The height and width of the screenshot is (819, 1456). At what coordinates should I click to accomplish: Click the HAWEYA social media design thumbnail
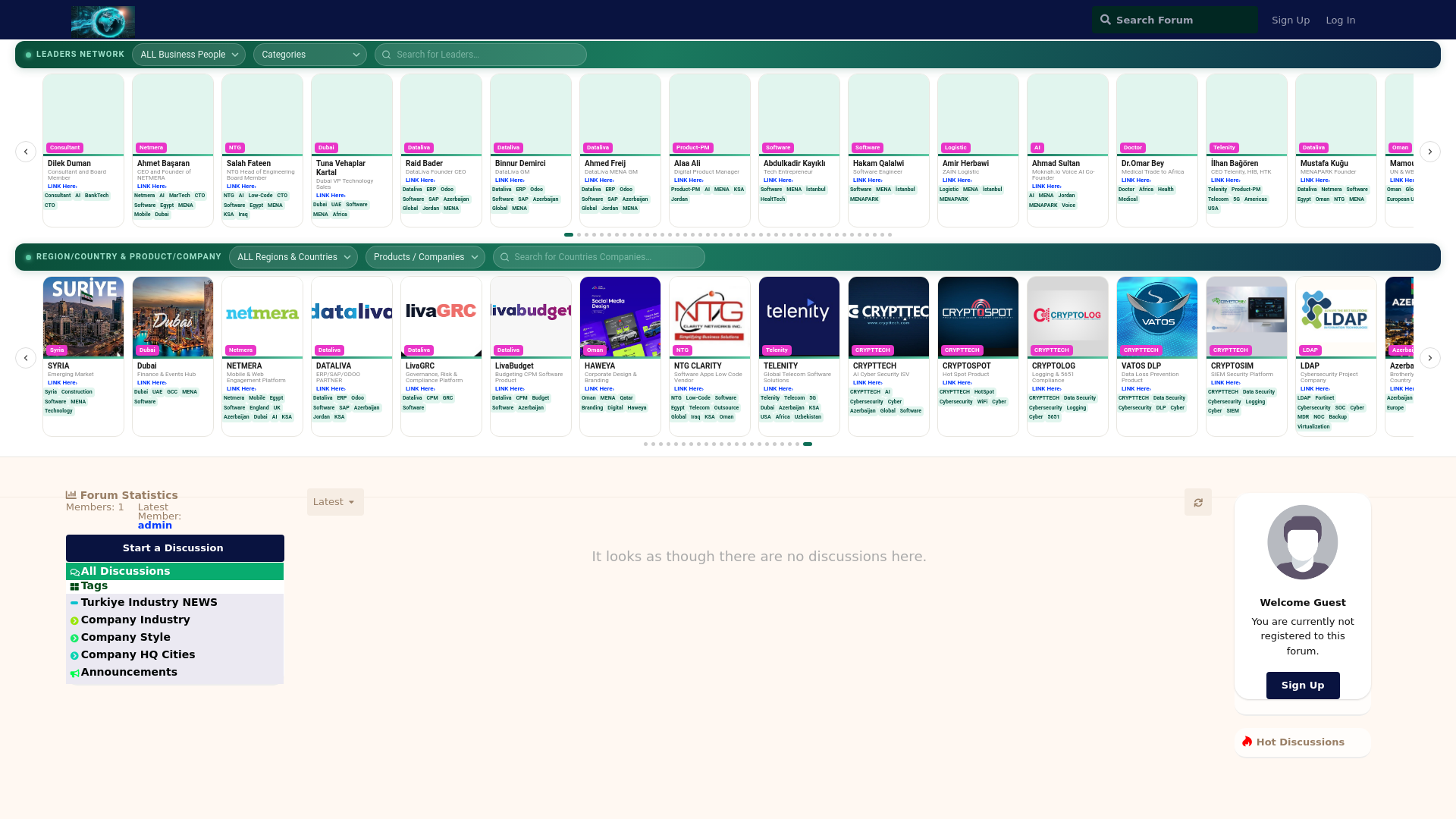(x=620, y=317)
